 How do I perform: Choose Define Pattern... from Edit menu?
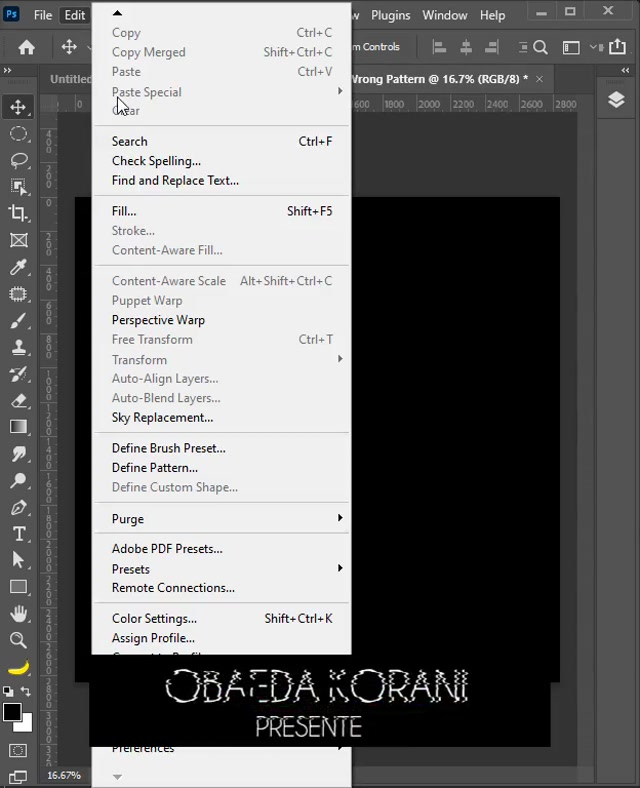(155, 468)
